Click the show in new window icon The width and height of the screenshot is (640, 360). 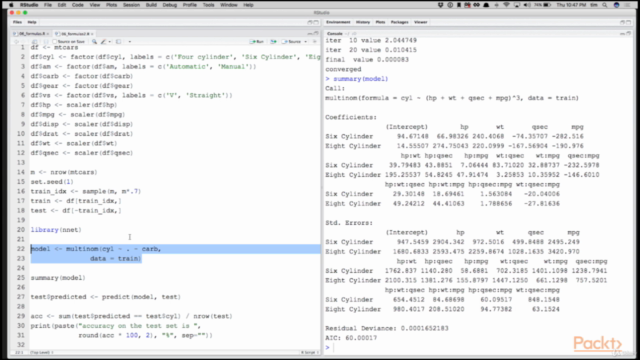coord(35,42)
